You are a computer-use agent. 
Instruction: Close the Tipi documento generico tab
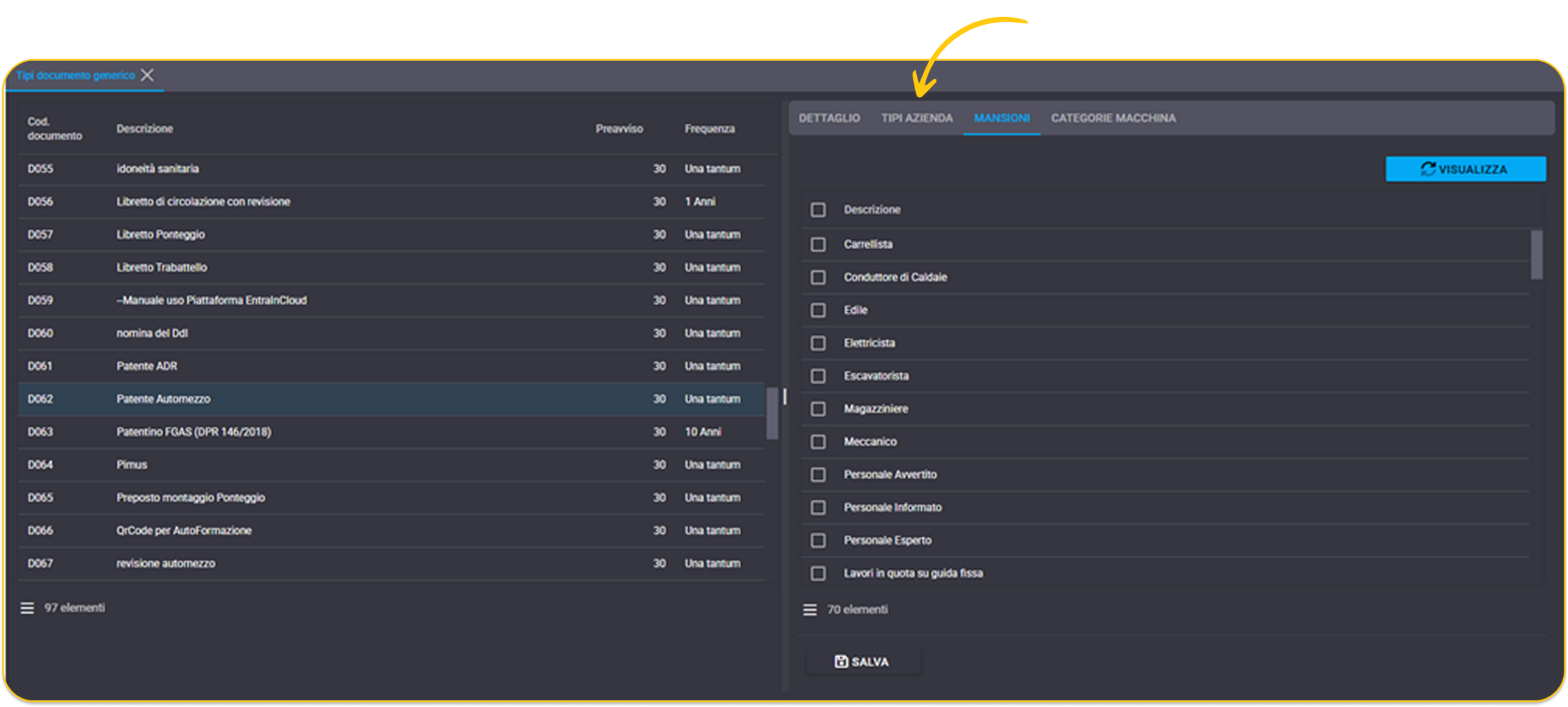pos(147,75)
